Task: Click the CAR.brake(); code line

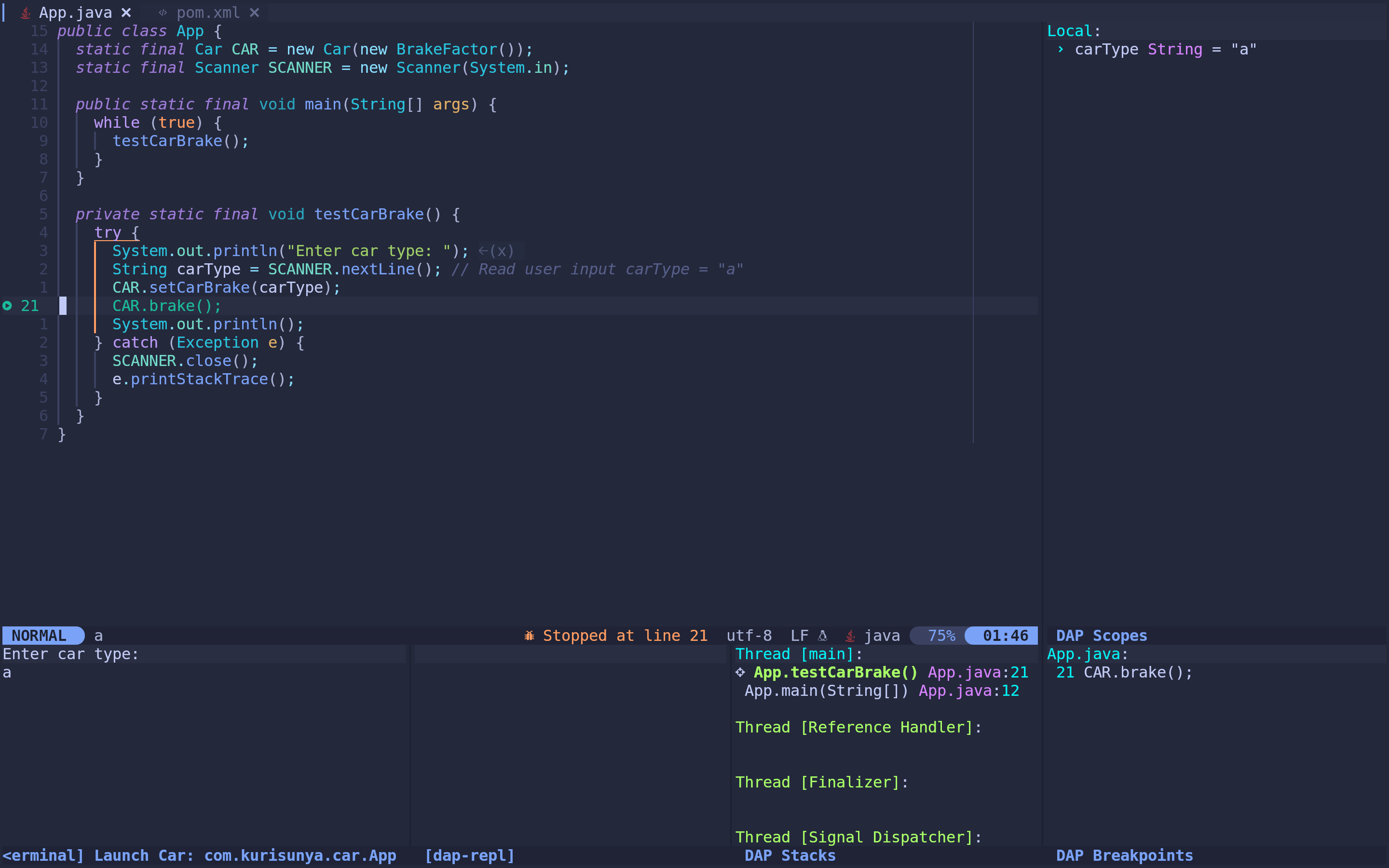Action: (166, 306)
